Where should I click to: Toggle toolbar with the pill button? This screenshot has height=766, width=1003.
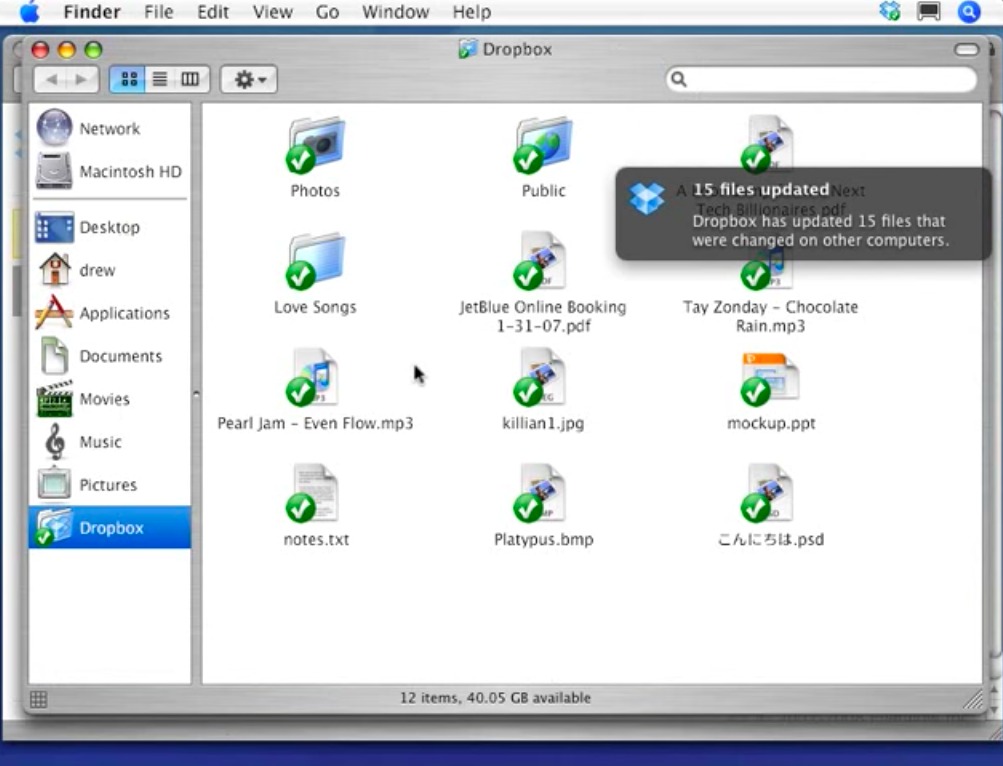pos(966,49)
